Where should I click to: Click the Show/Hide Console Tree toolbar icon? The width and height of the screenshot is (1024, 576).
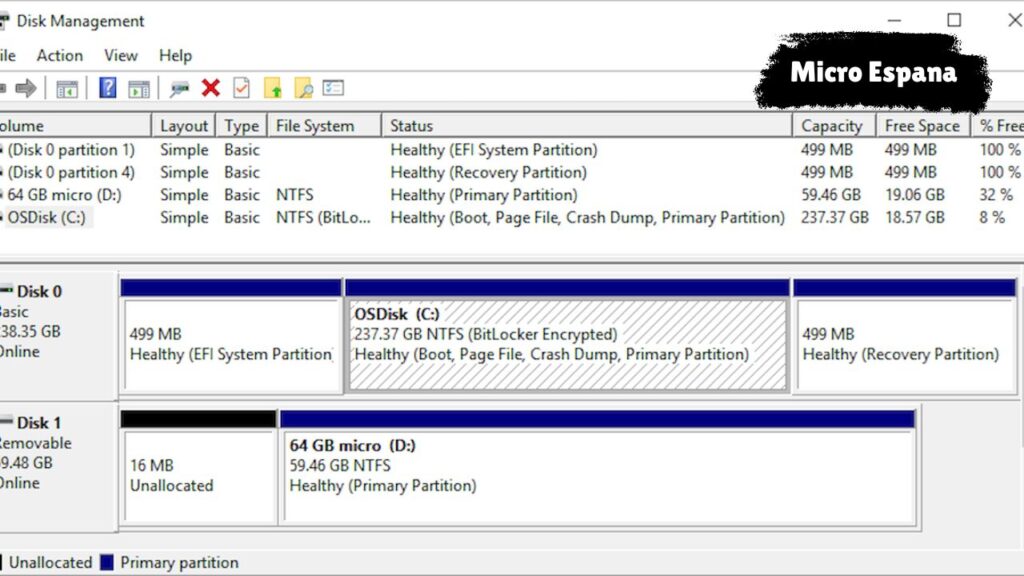[67, 88]
